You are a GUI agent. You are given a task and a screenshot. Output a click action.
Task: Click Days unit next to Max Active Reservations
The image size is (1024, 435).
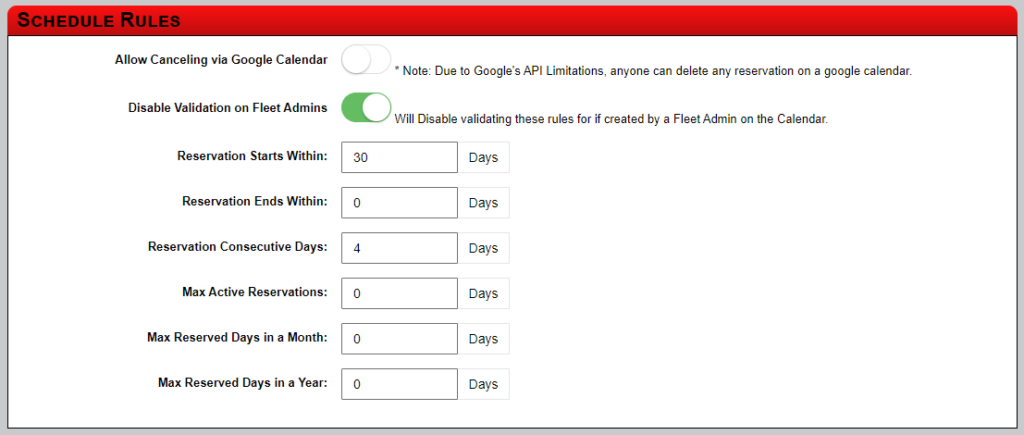tap(483, 293)
